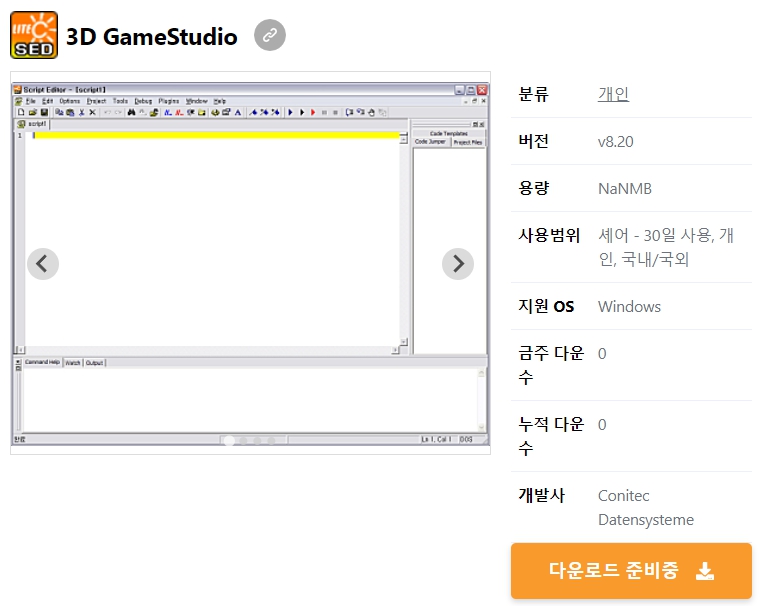This screenshot has height=606, width=763.
Task: Click the orange SED app logo
Action: 34,35
